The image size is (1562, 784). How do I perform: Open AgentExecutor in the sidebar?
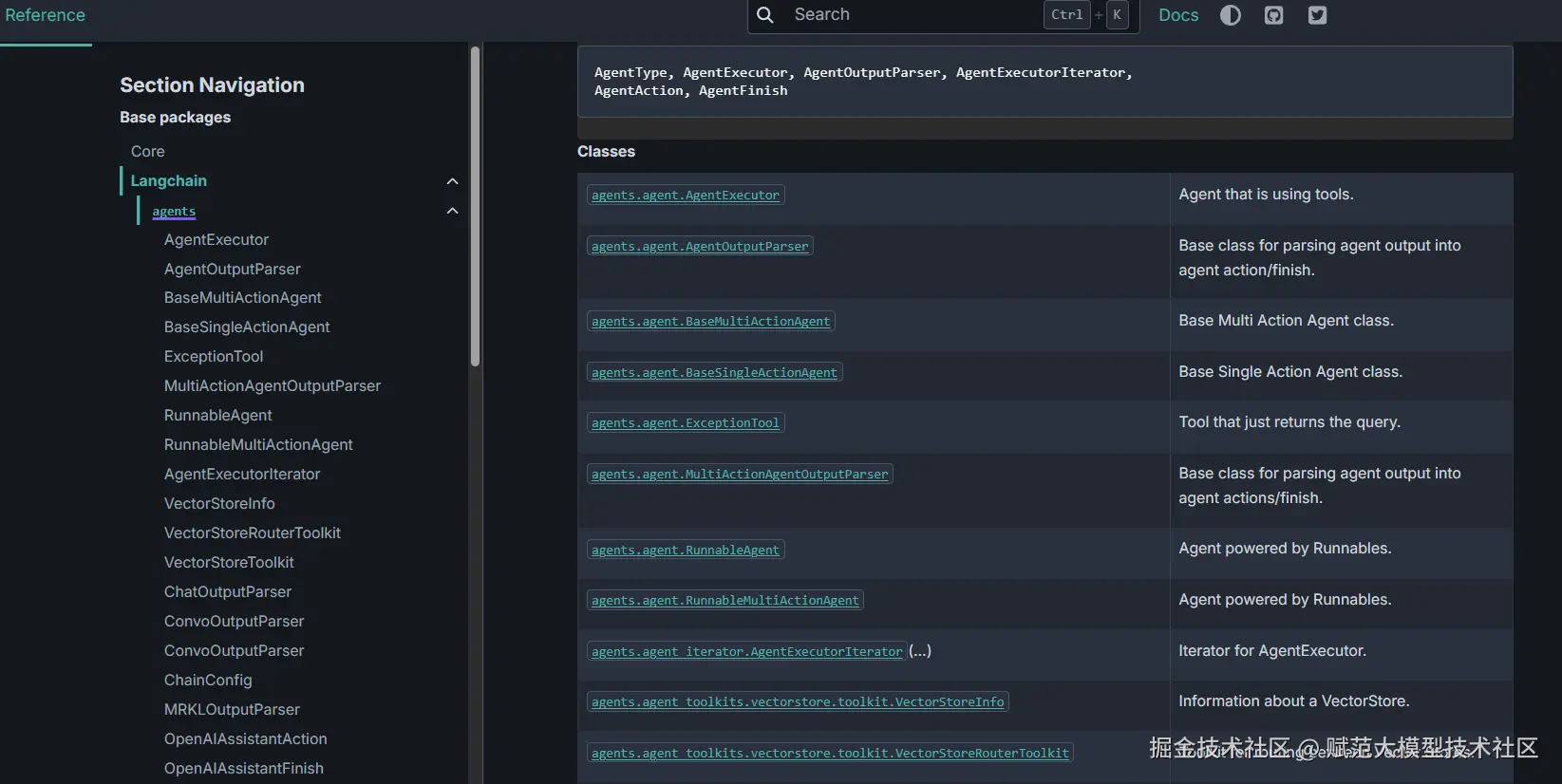pos(216,239)
